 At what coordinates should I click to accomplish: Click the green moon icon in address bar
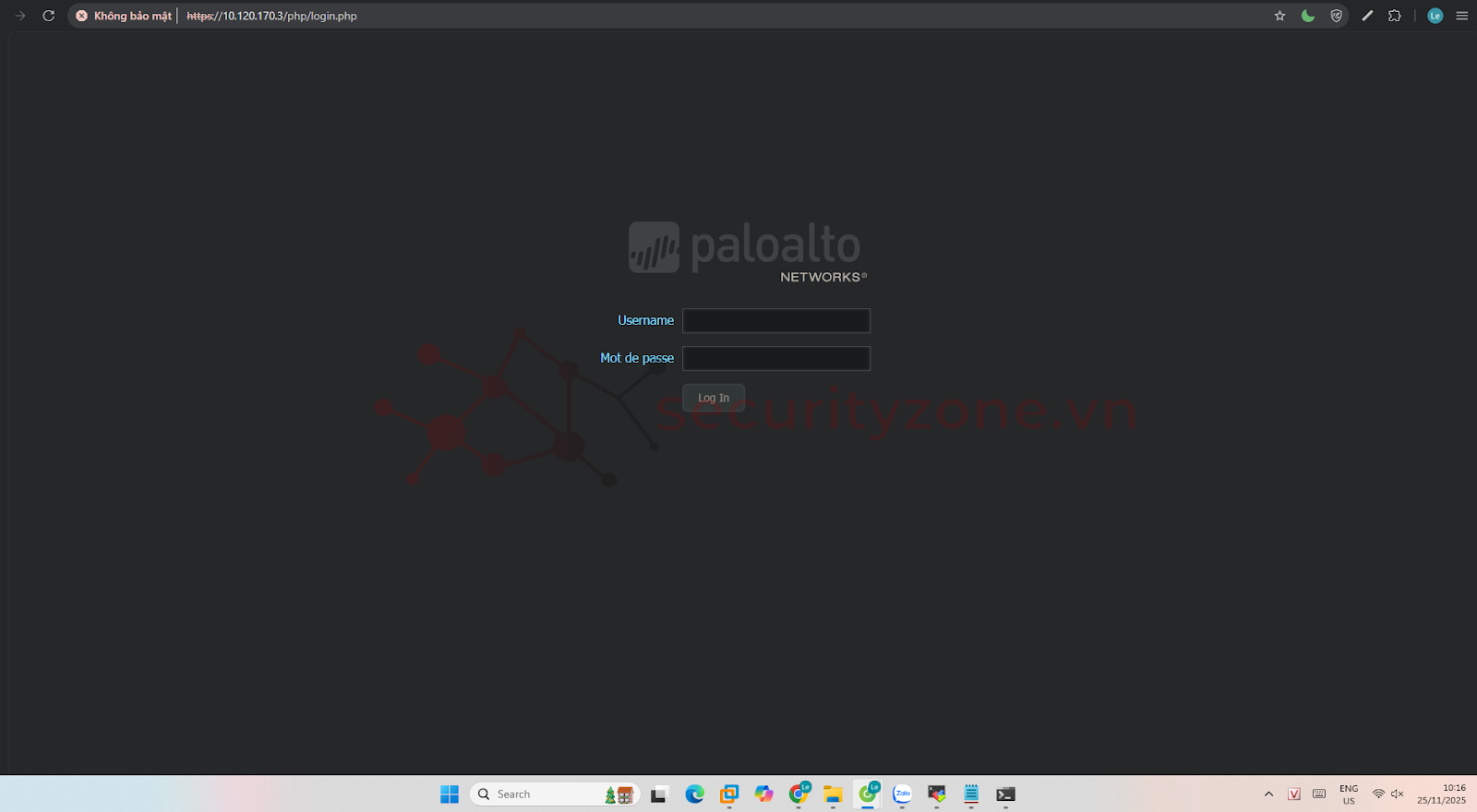coord(1308,16)
